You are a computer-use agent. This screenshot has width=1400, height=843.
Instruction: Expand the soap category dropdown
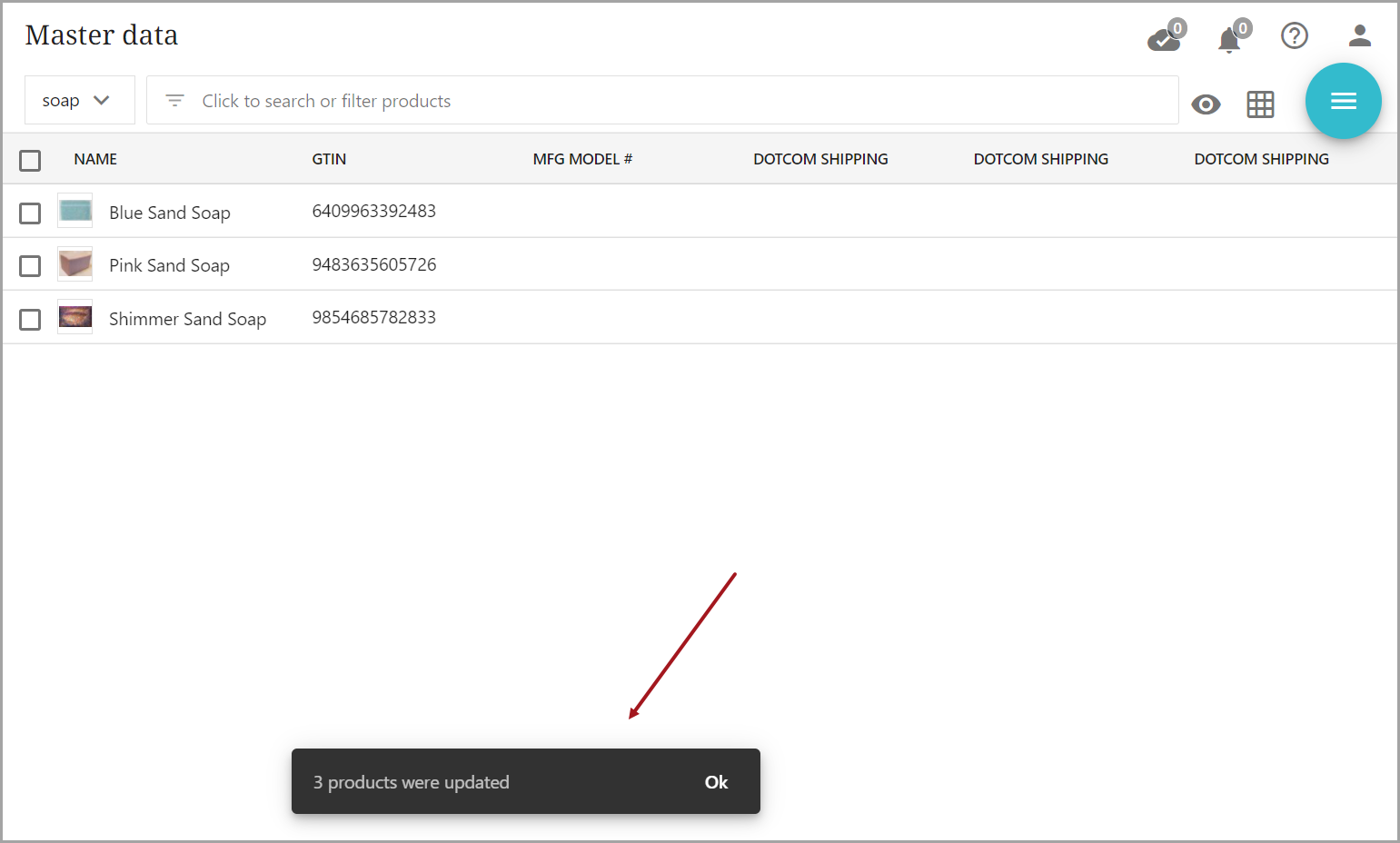[x=78, y=101]
